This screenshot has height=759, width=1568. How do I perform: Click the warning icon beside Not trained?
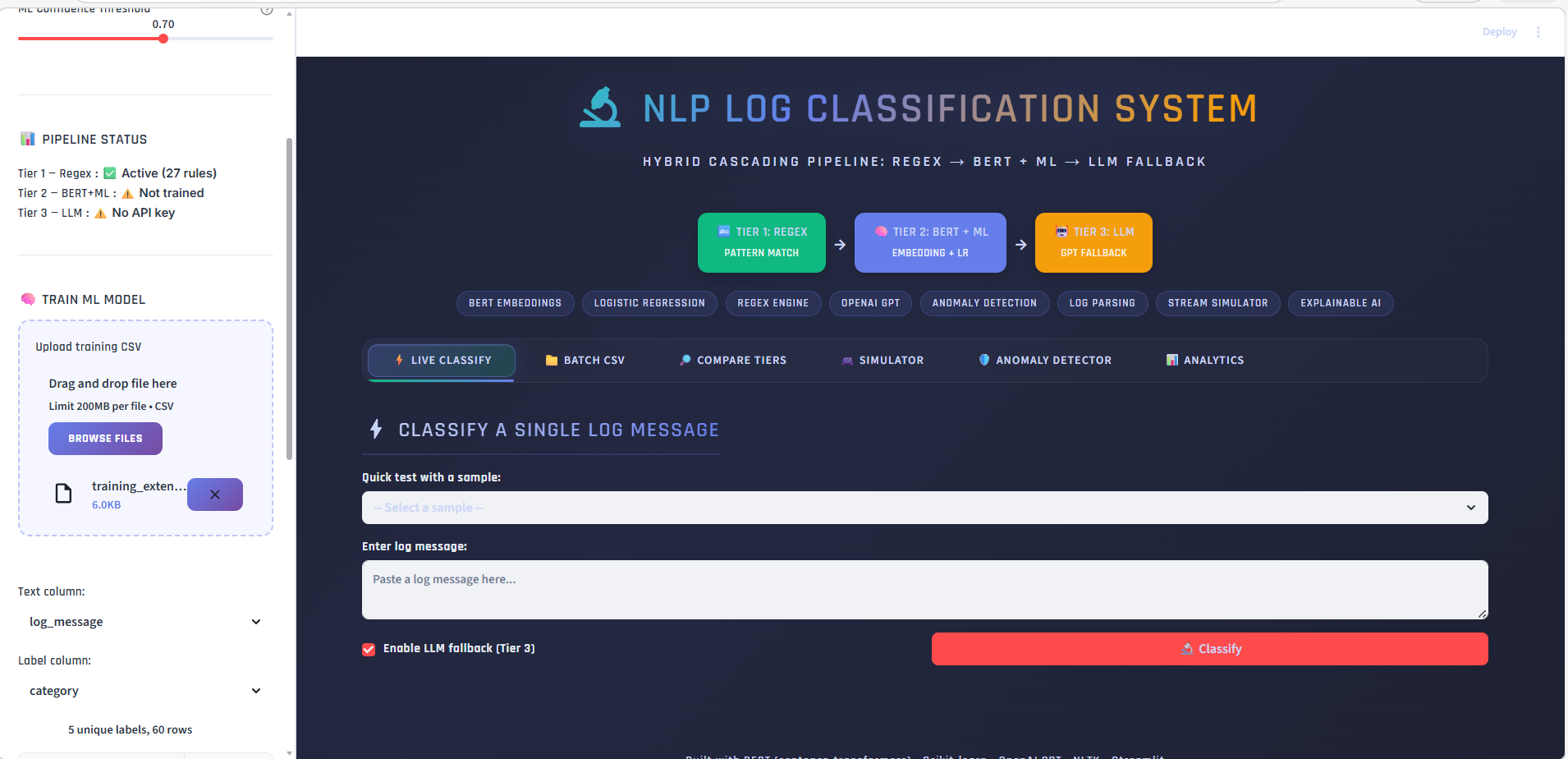(127, 194)
